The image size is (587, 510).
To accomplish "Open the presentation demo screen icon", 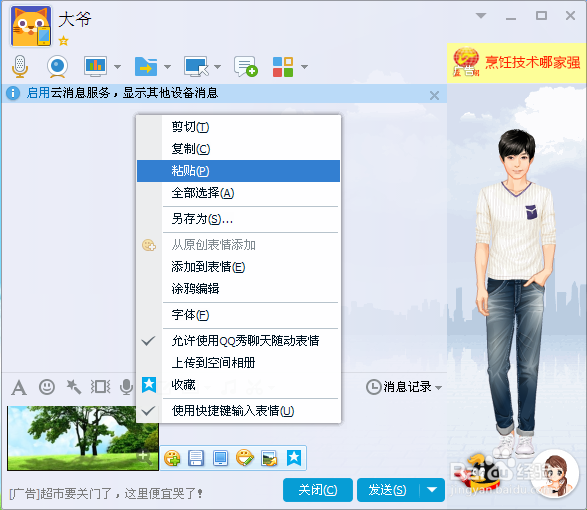I will pos(95,67).
